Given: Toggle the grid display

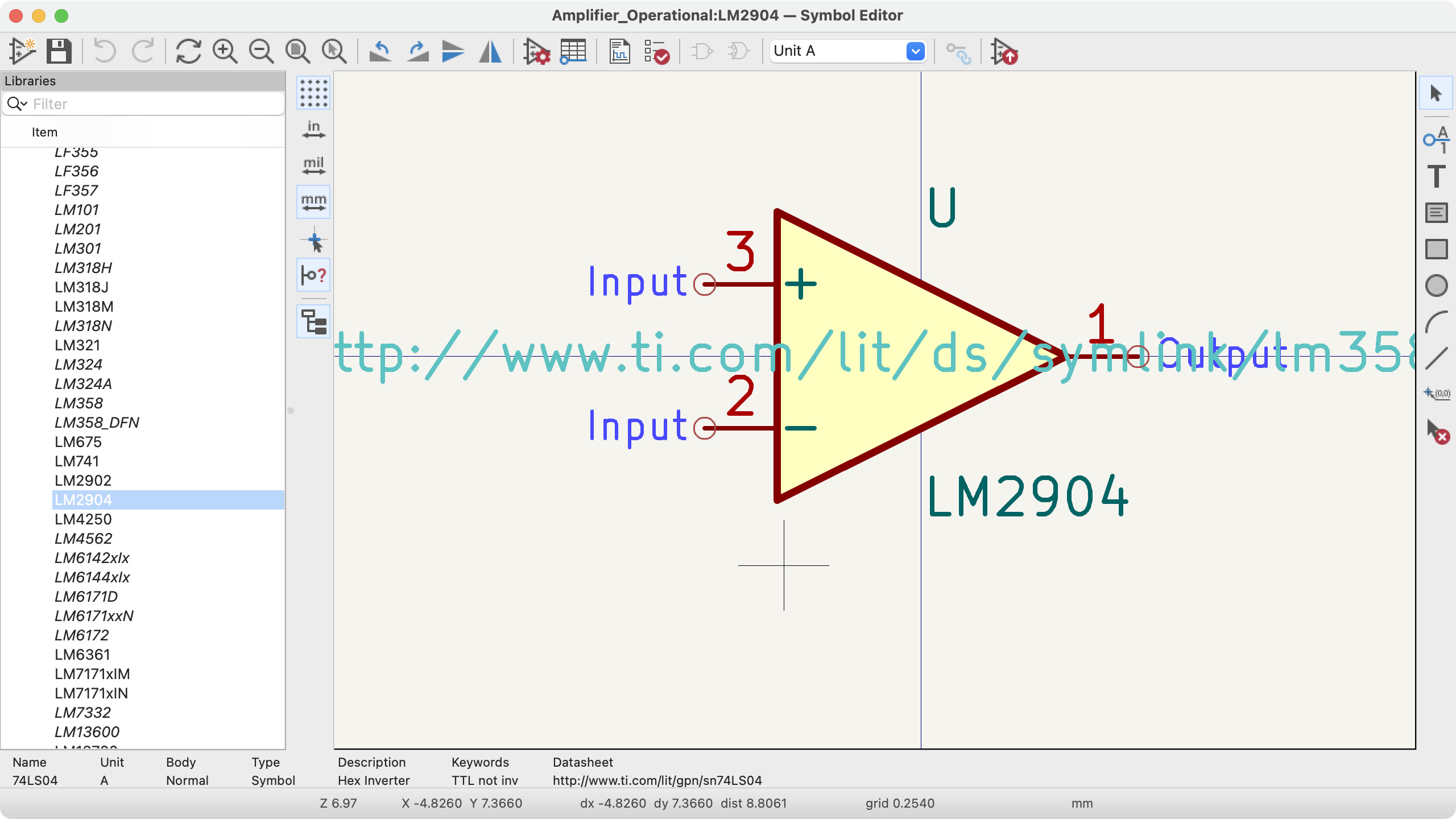Looking at the screenshot, I should point(313,93).
